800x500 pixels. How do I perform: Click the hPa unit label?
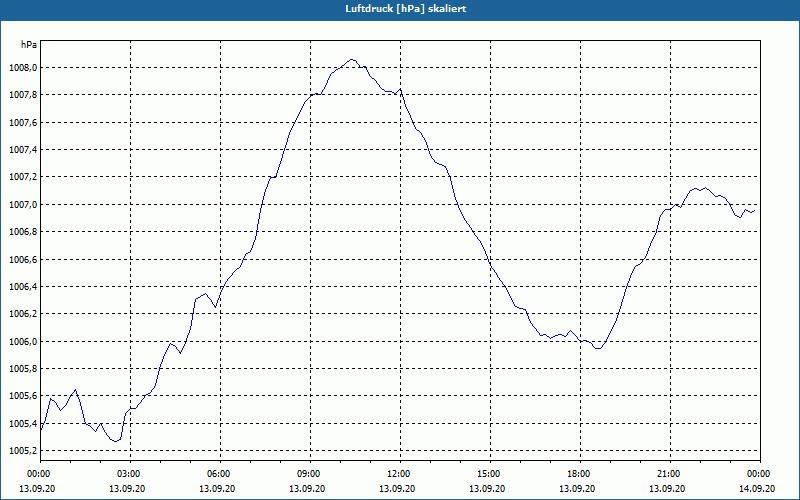coord(29,45)
